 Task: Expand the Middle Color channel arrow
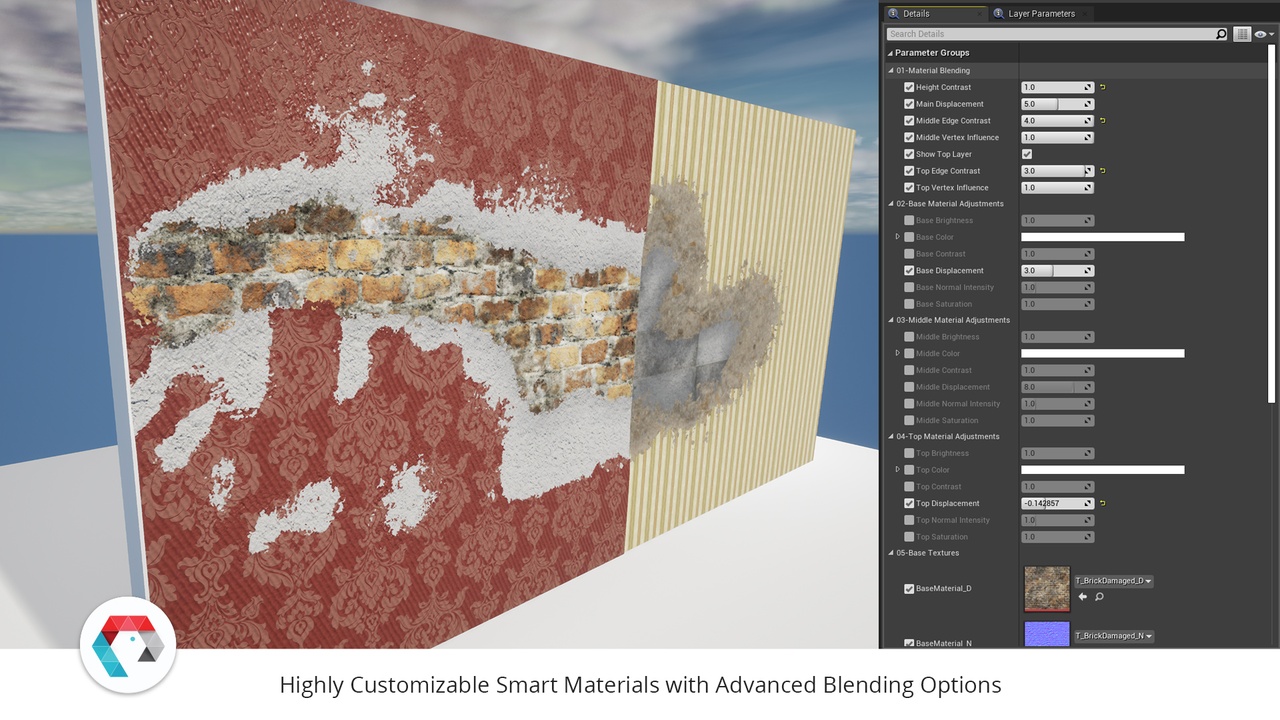coord(898,353)
